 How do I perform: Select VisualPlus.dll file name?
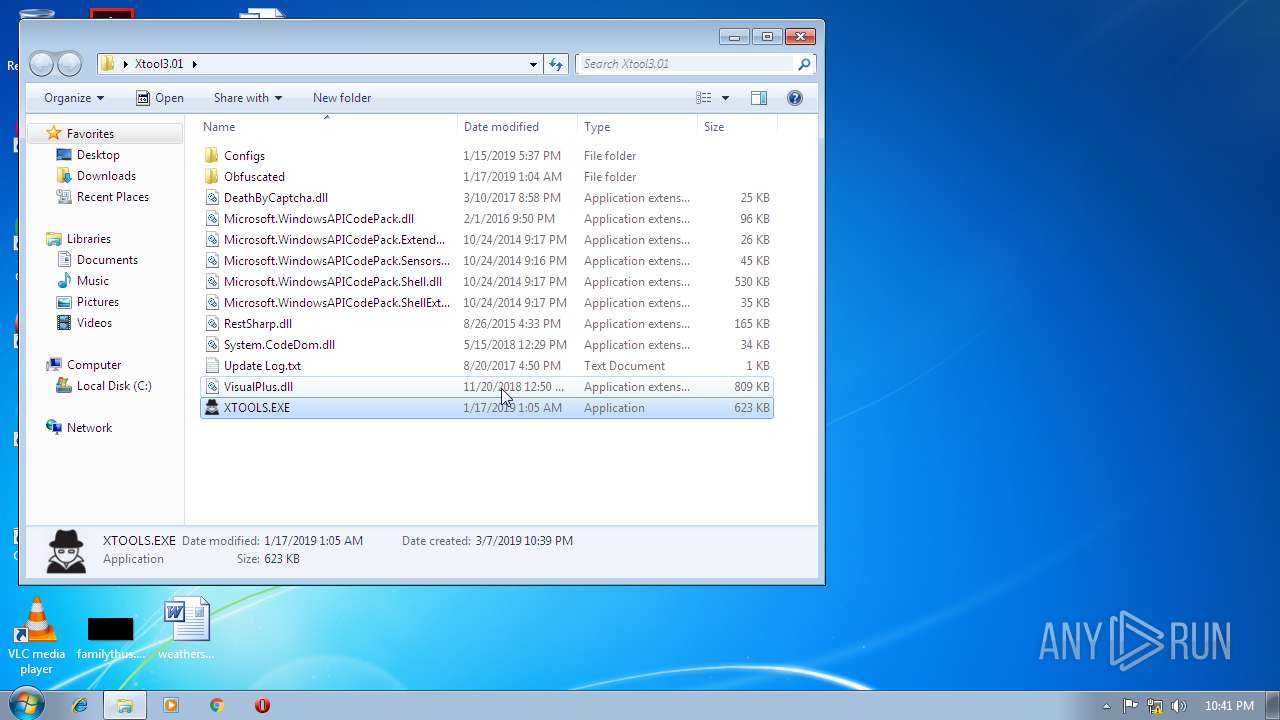(258, 387)
